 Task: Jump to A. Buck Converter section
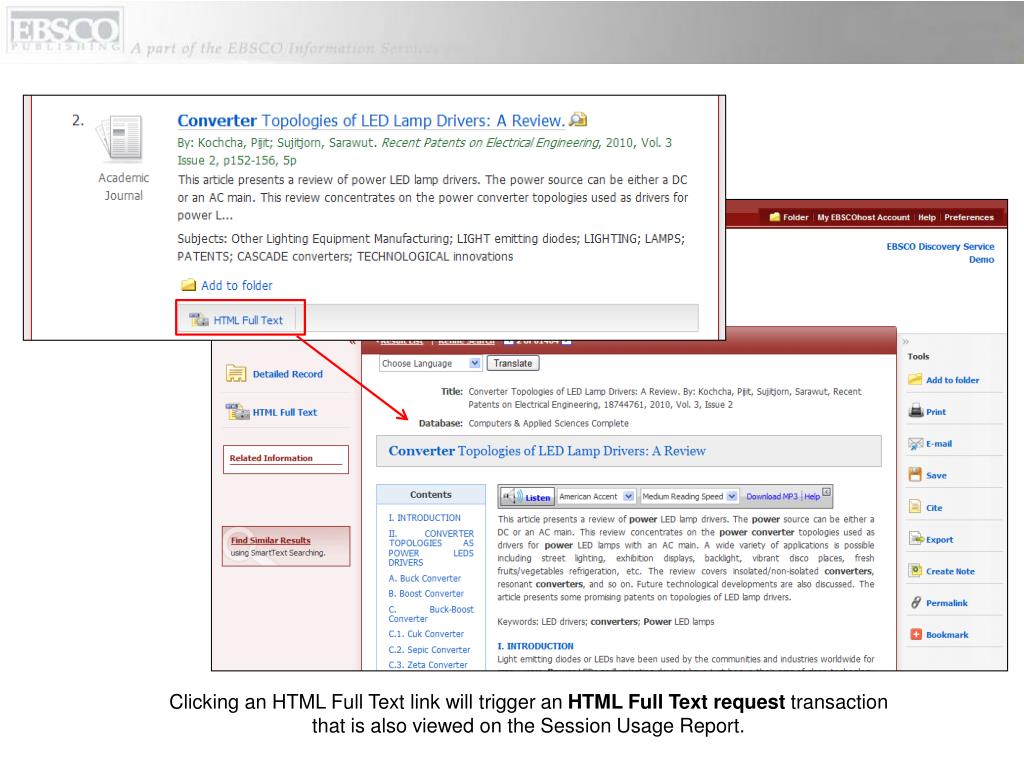pyautogui.click(x=424, y=578)
